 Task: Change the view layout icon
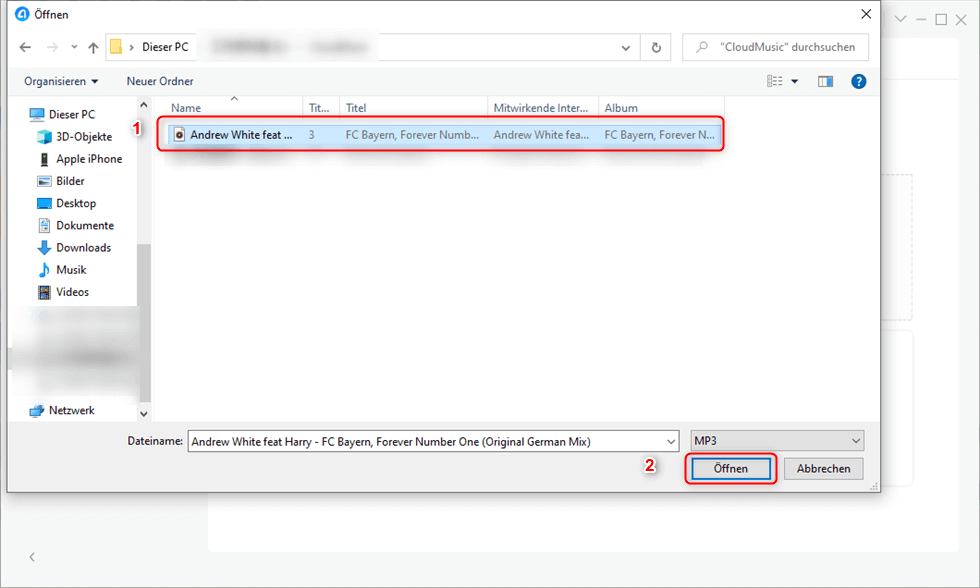pos(775,81)
